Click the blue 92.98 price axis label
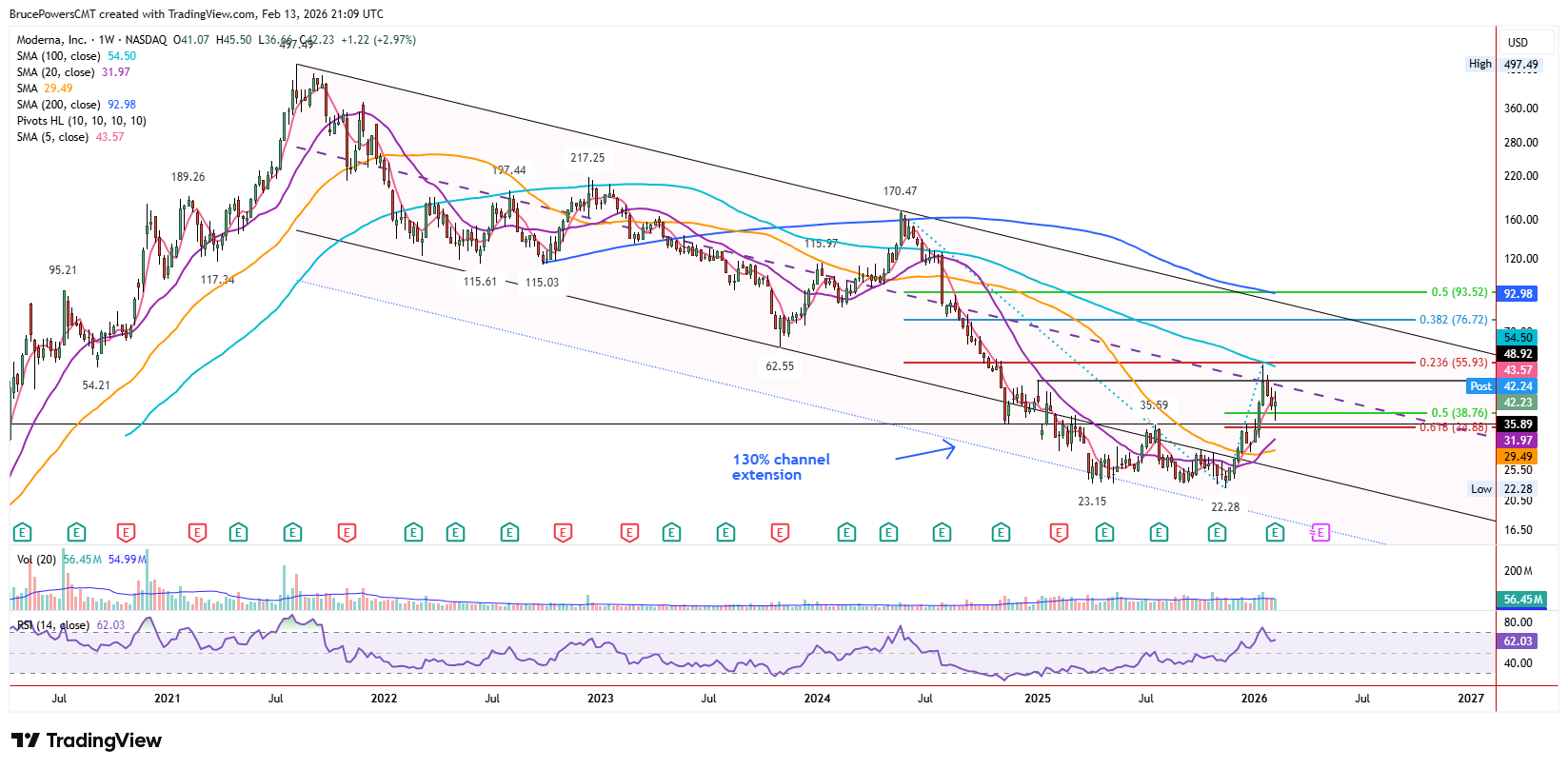Viewport: 1568px width, 769px height. (x=1518, y=293)
